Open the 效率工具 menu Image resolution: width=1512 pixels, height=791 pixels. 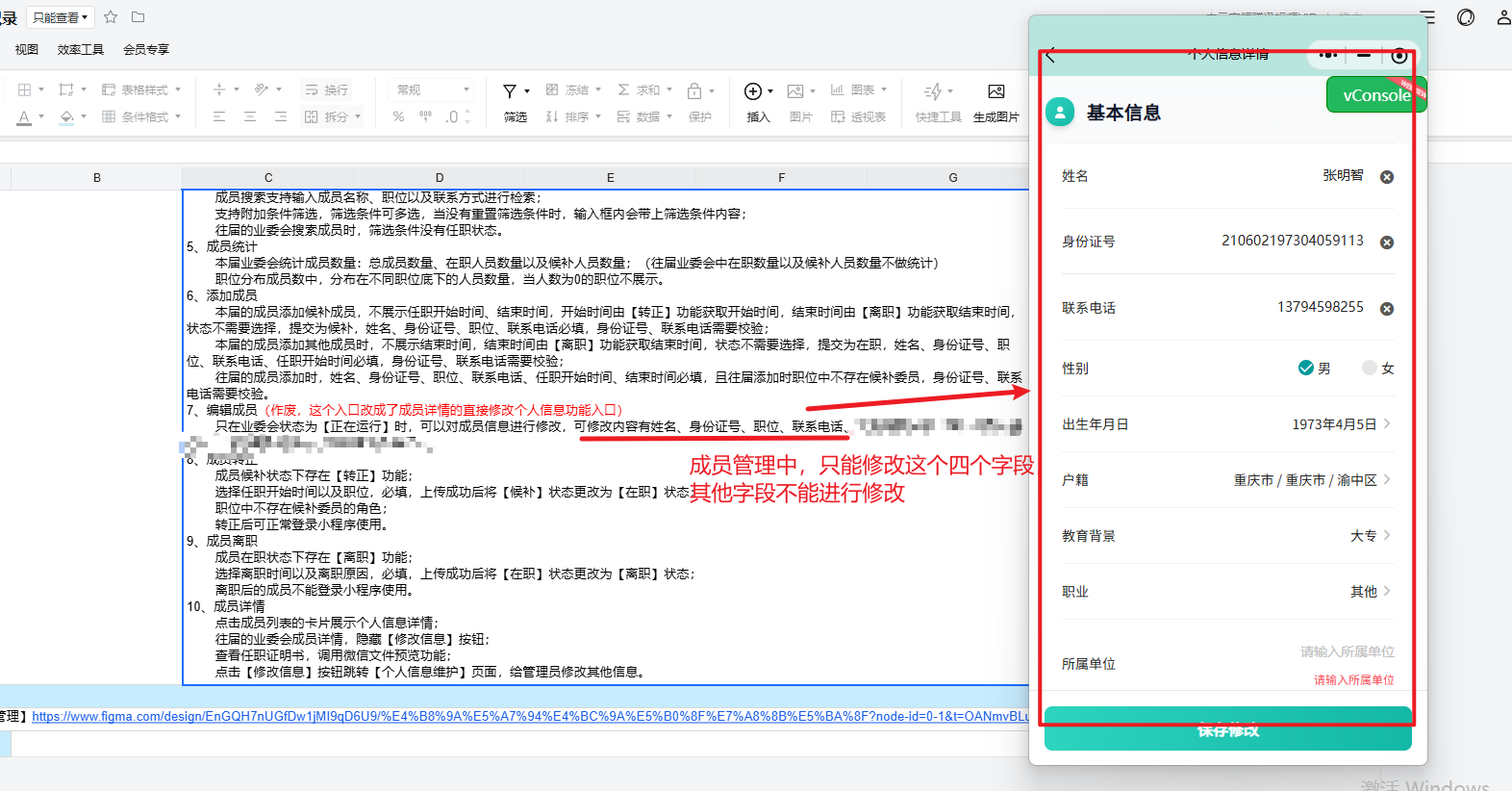[x=81, y=49]
